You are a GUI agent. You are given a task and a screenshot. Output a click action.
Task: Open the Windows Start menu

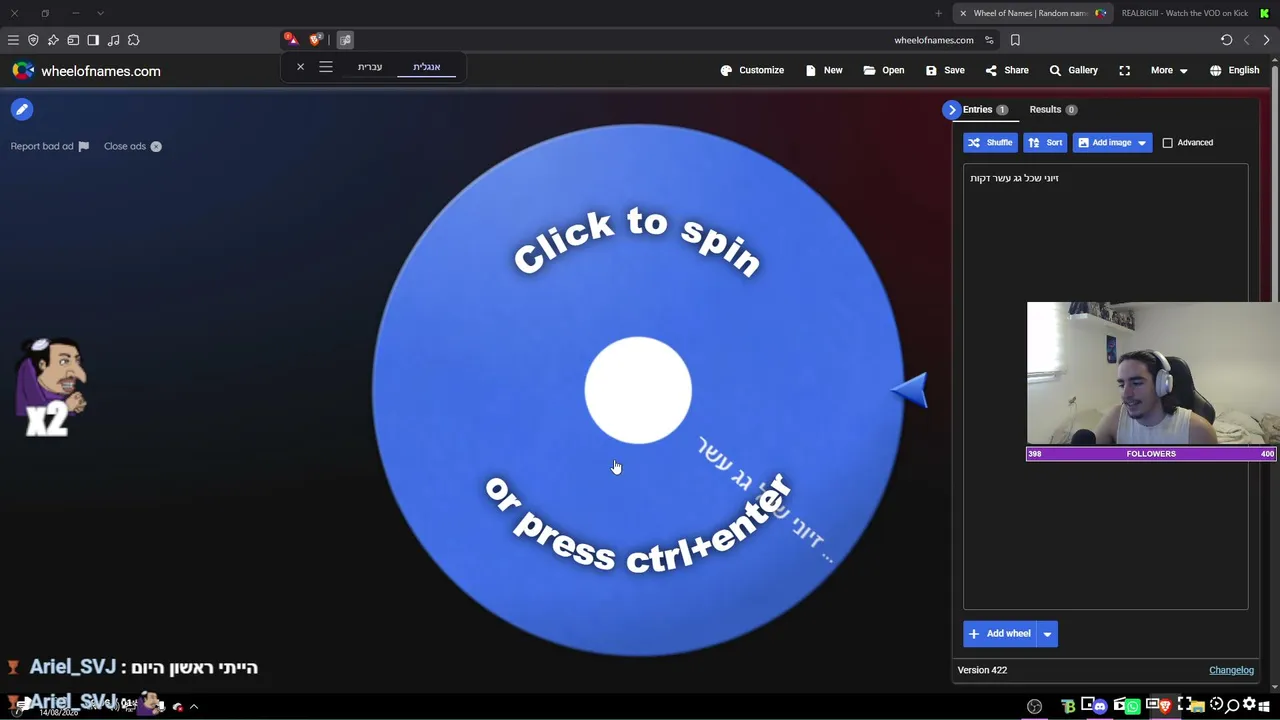point(1265,706)
